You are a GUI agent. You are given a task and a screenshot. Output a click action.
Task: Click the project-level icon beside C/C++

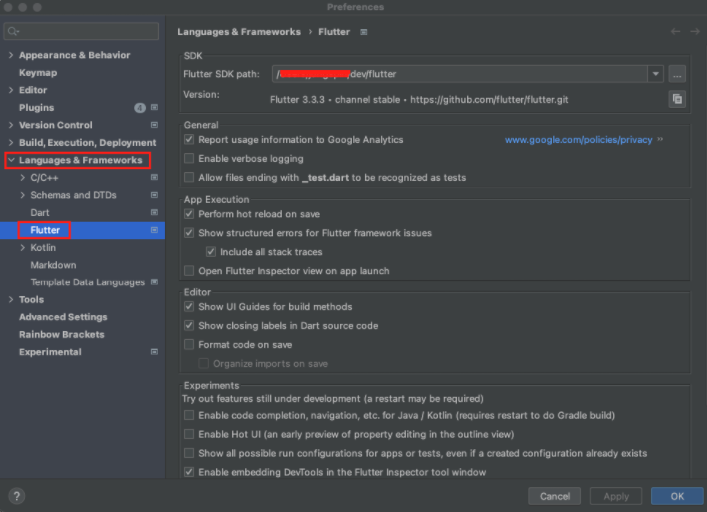click(x=154, y=178)
